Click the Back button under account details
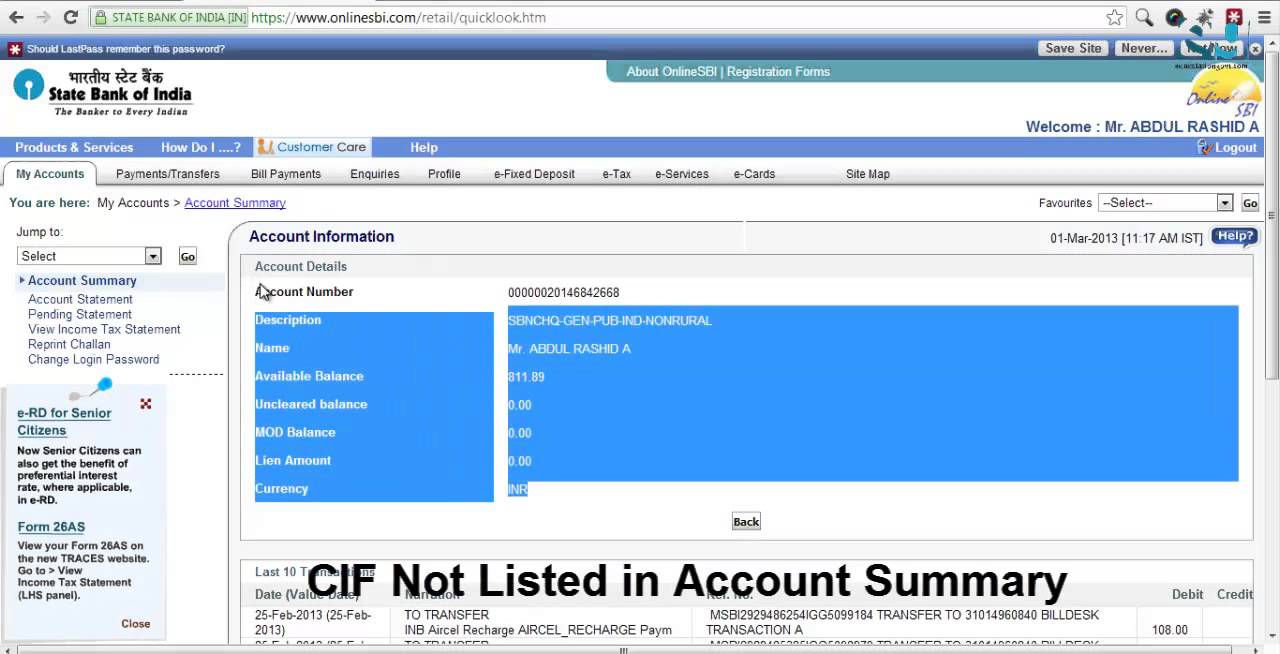Image resolution: width=1280 pixels, height=654 pixels. [746, 522]
